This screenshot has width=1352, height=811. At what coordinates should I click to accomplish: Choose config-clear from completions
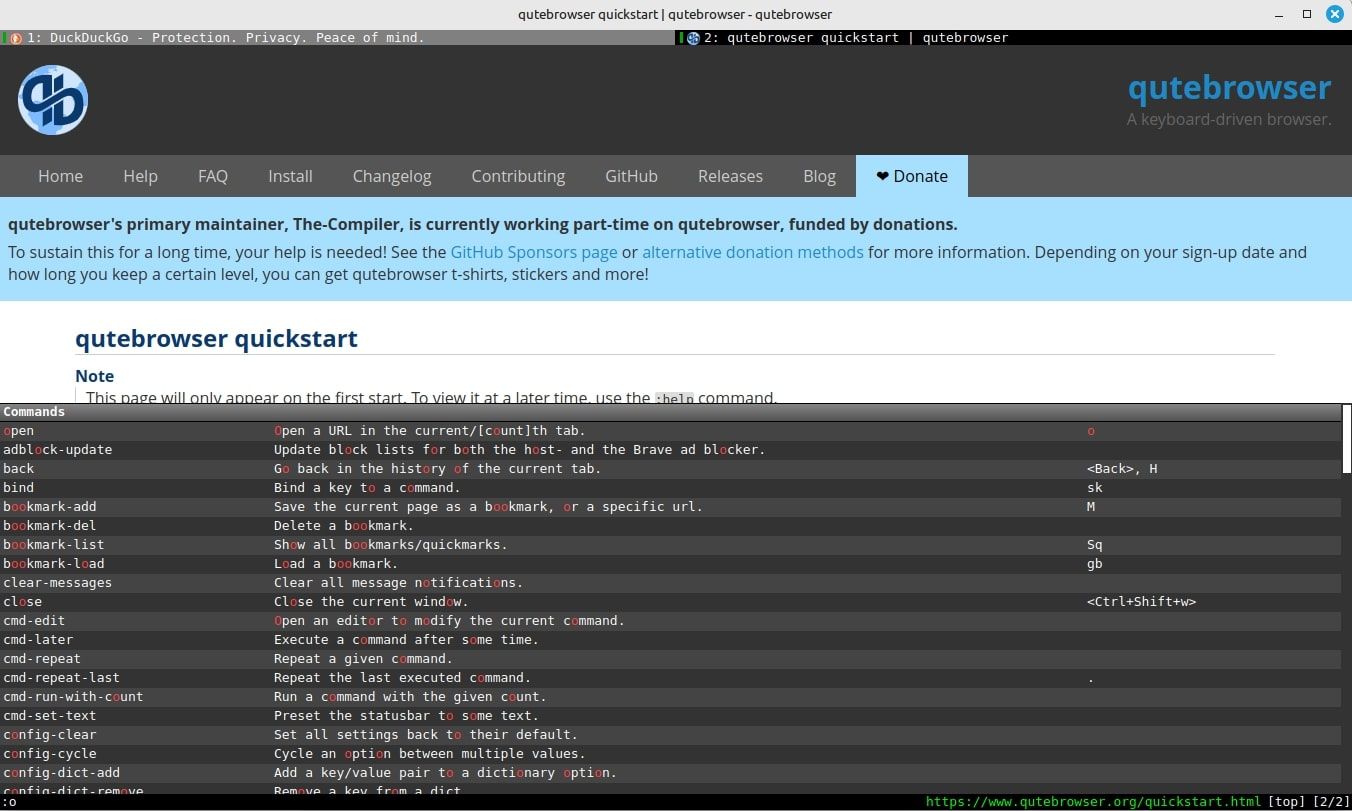(670, 735)
